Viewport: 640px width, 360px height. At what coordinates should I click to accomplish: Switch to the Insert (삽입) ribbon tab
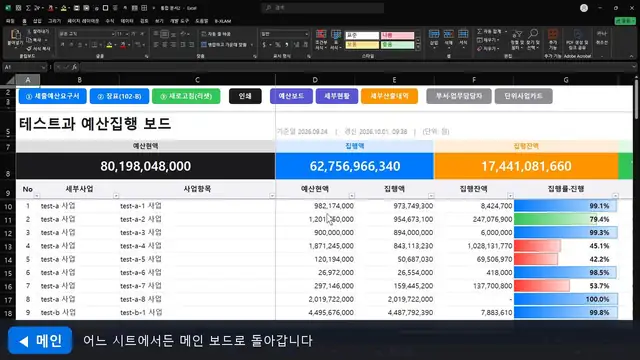[37, 21]
